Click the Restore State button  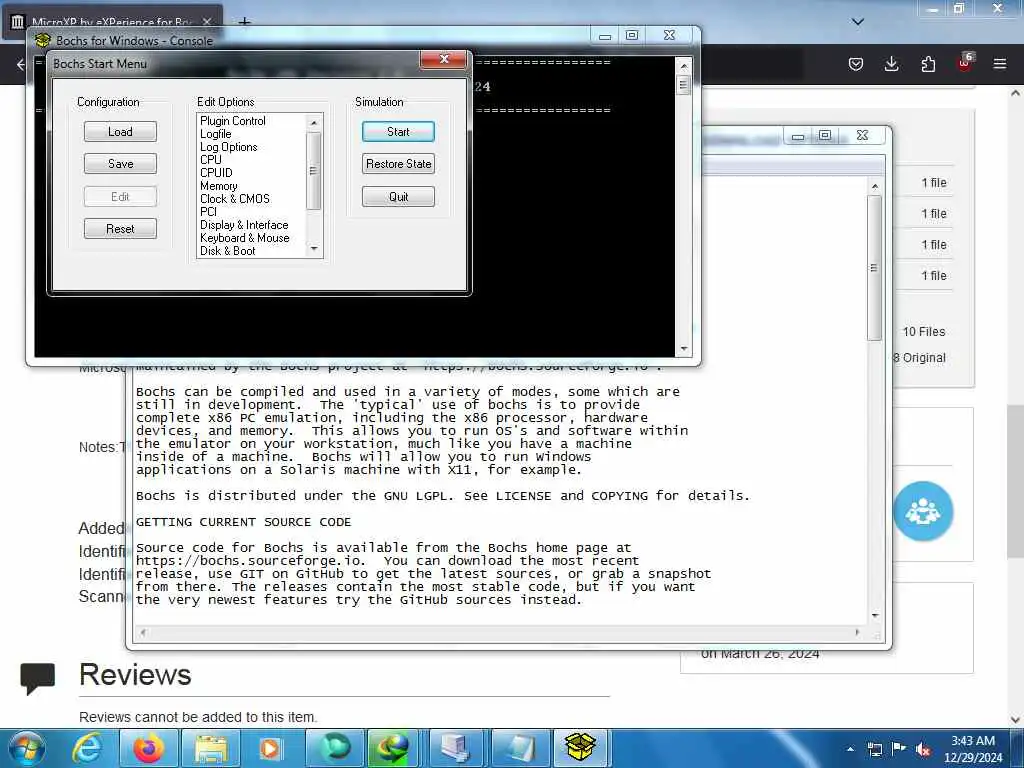tap(398, 164)
